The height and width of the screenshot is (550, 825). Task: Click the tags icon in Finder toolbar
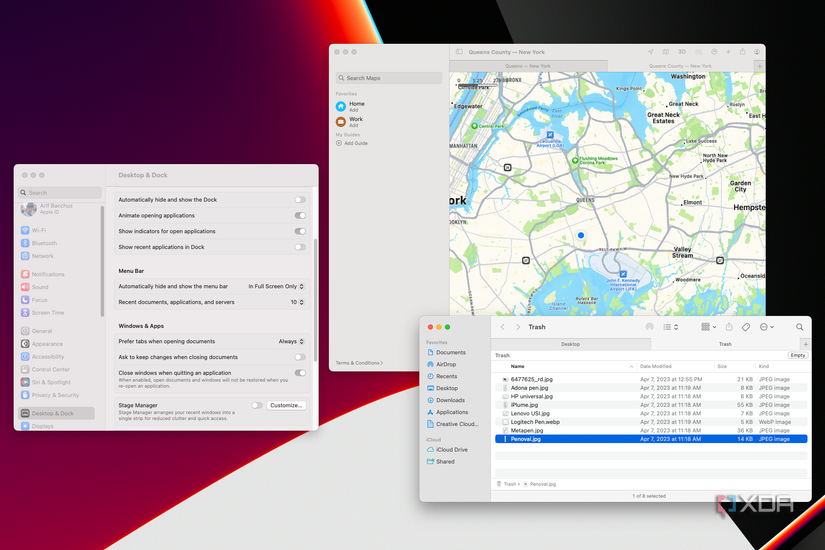(746, 327)
